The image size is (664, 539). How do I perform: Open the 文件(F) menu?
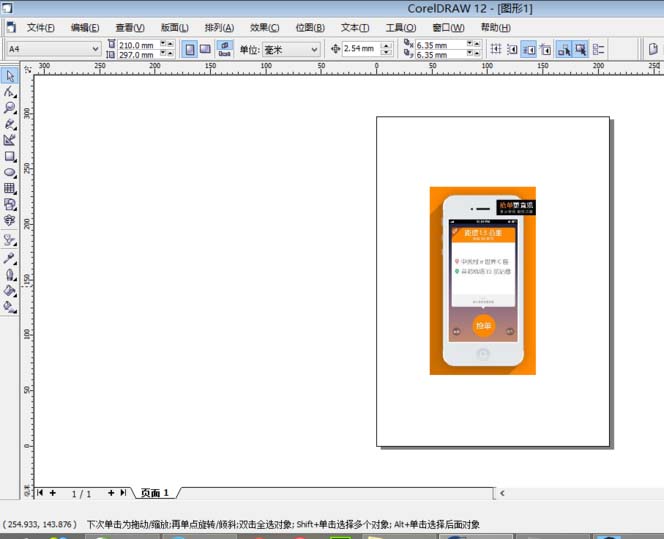pos(41,28)
